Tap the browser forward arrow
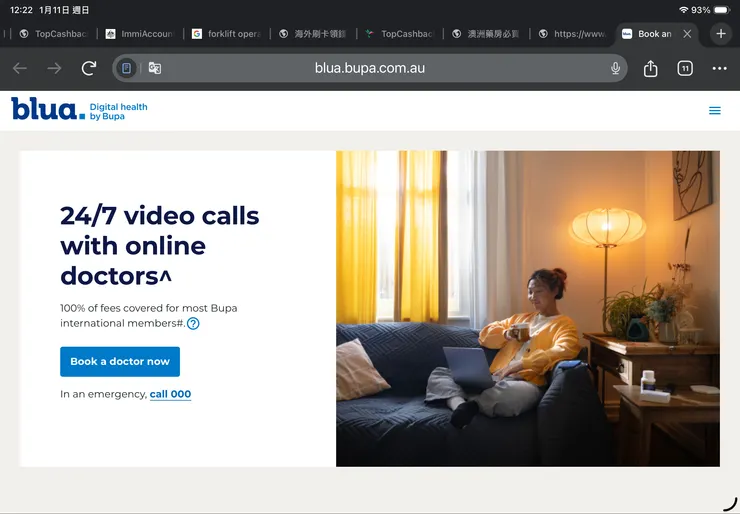This screenshot has width=740, height=514. [x=54, y=68]
